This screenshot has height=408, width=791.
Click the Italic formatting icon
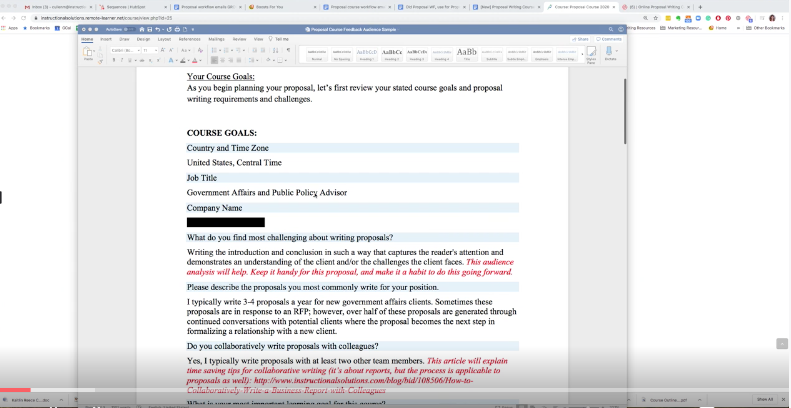(122, 60)
